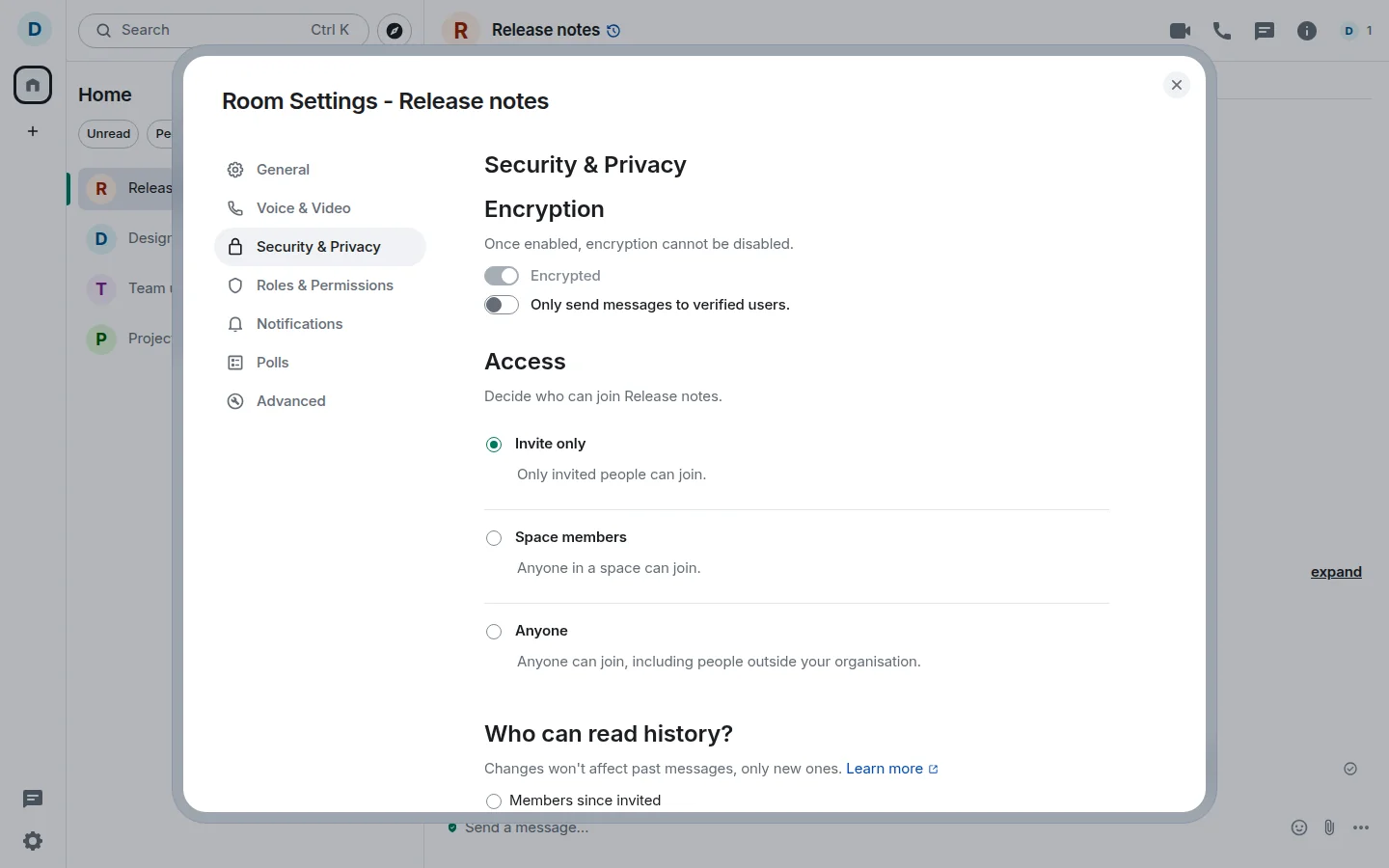Open quick settings gear icon
This screenshot has width=1389, height=868.
click(x=33, y=841)
